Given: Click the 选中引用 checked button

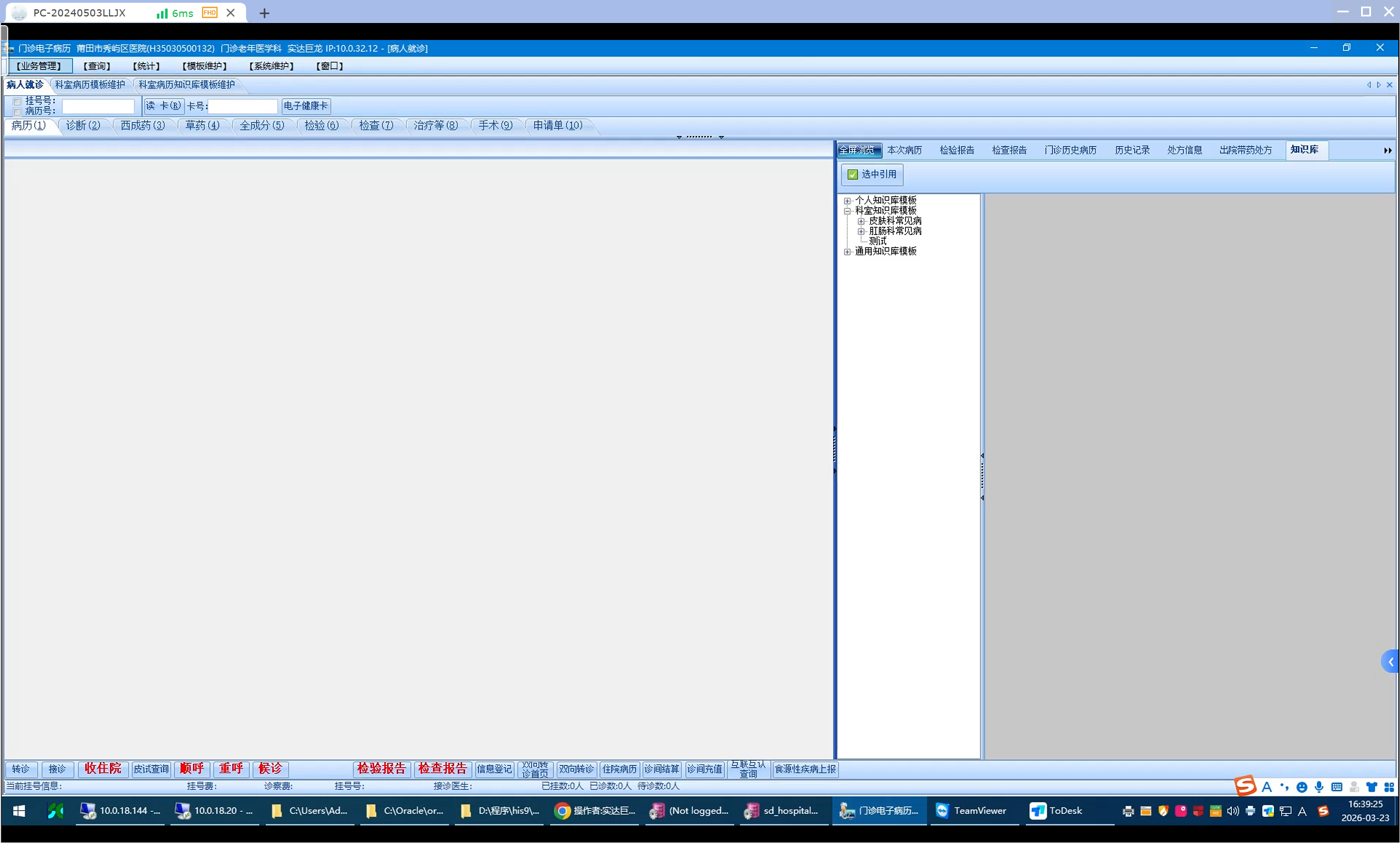Looking at the screenshot, I should click(x=872, y=174).
